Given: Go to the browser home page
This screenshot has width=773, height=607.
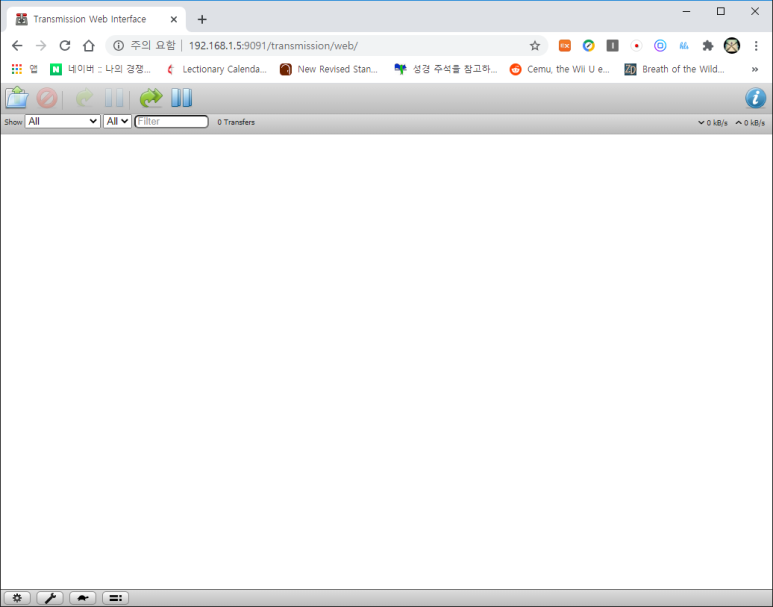Looking at the screenshot, I should 89,46.
